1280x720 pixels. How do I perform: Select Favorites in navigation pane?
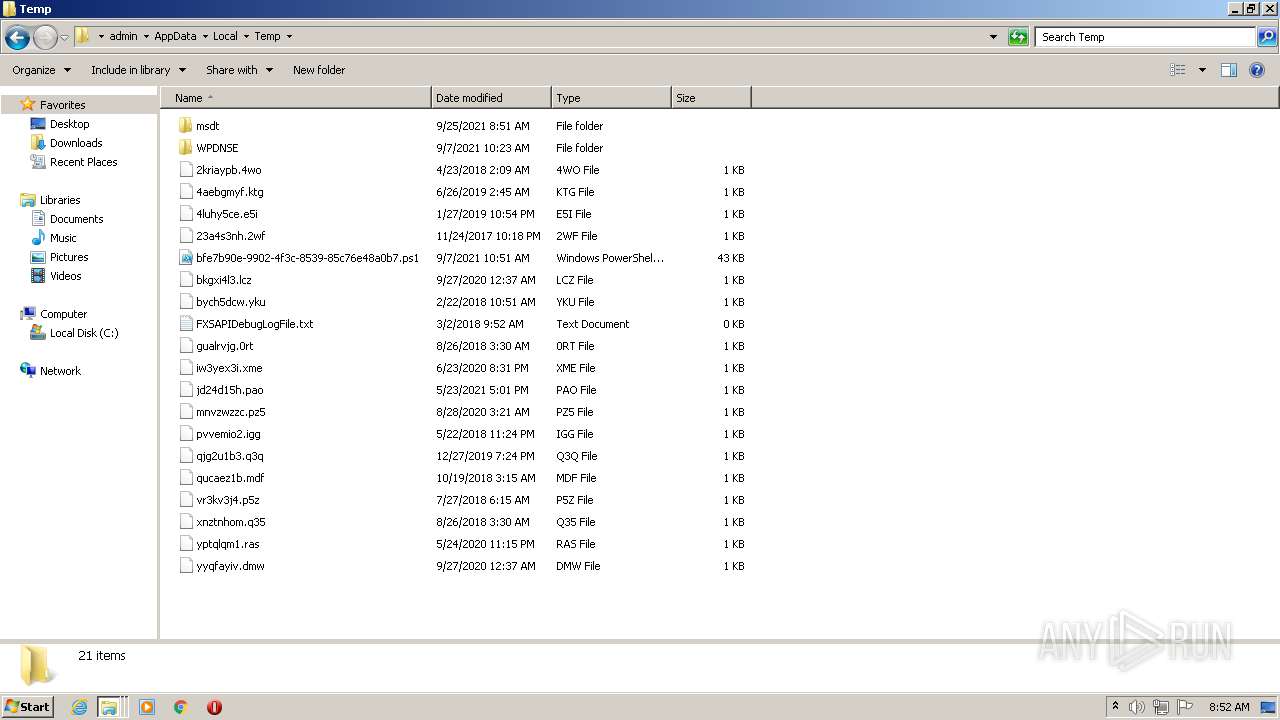point(62,105)
